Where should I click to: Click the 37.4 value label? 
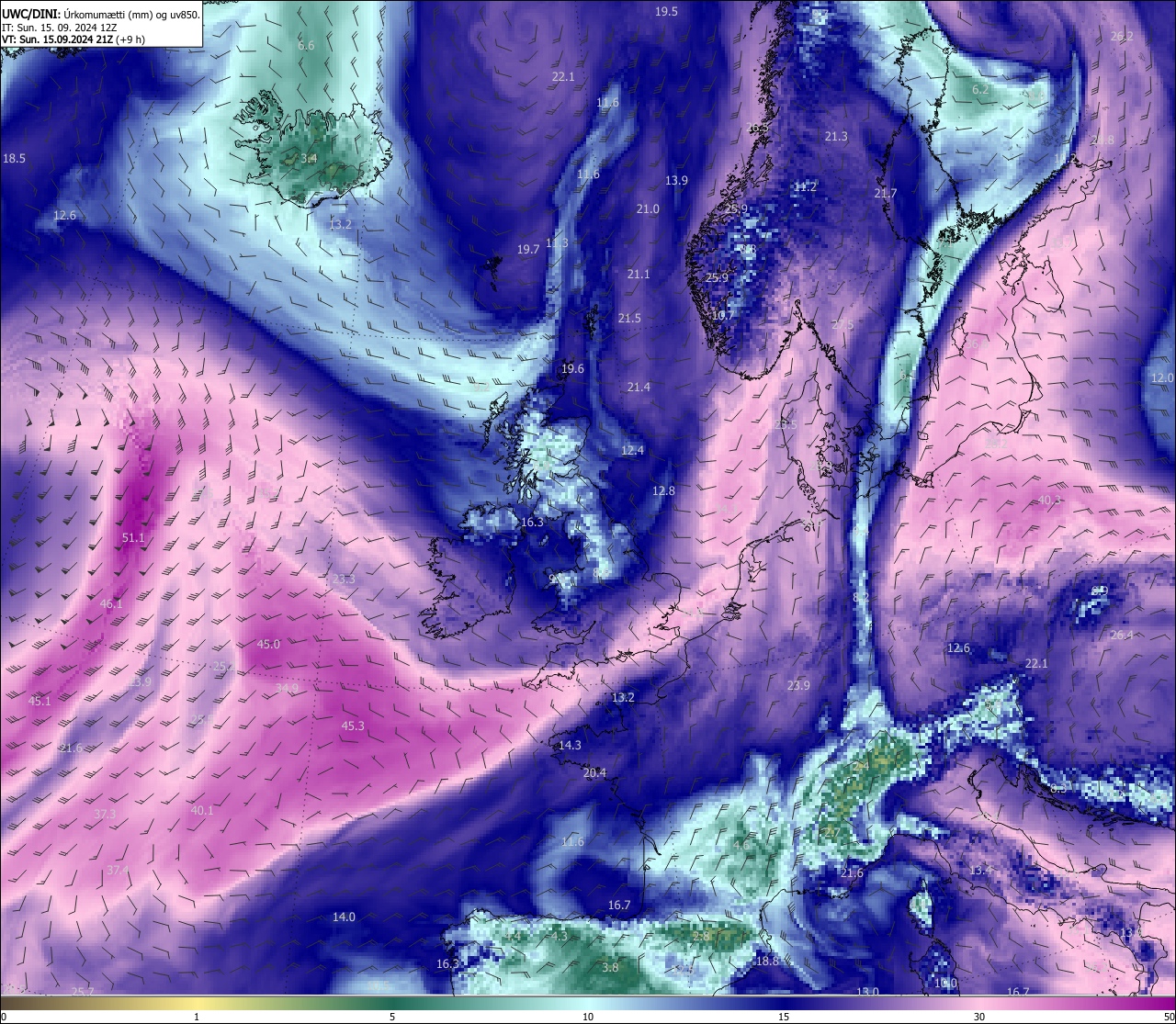pyautogui.click(x=118, y=870)
